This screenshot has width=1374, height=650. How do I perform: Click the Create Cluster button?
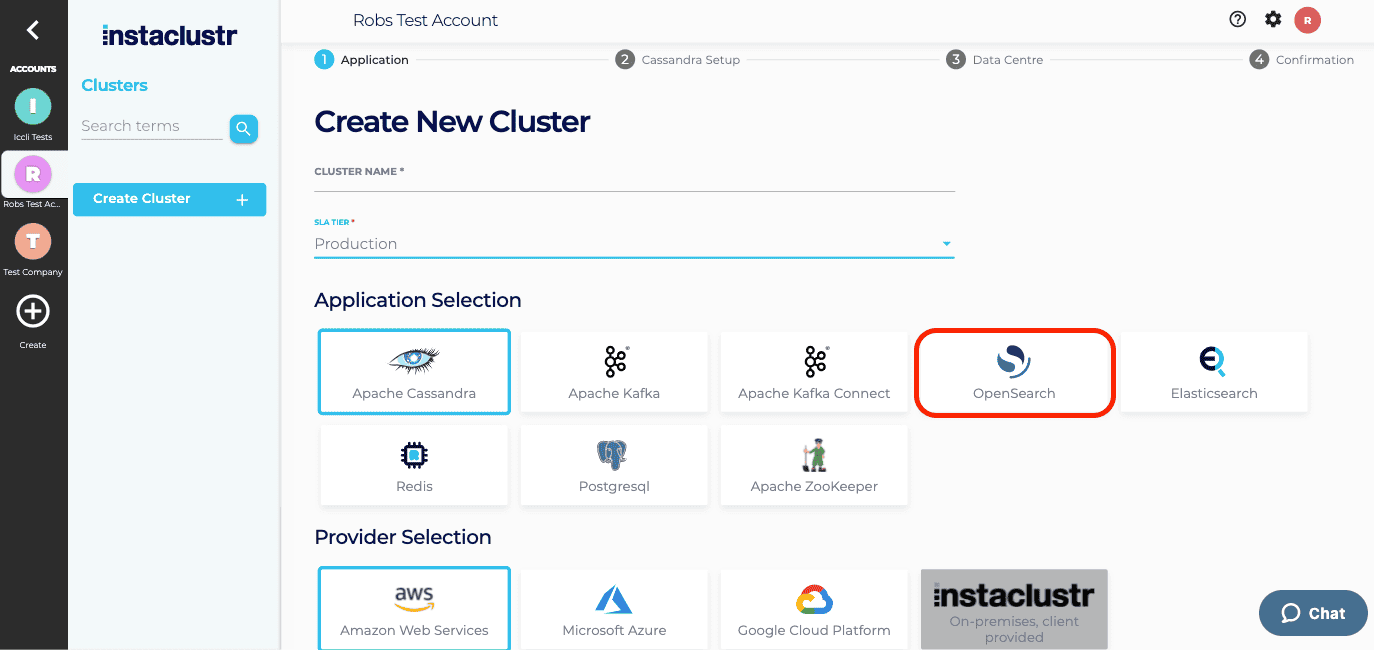pos(169,199)
